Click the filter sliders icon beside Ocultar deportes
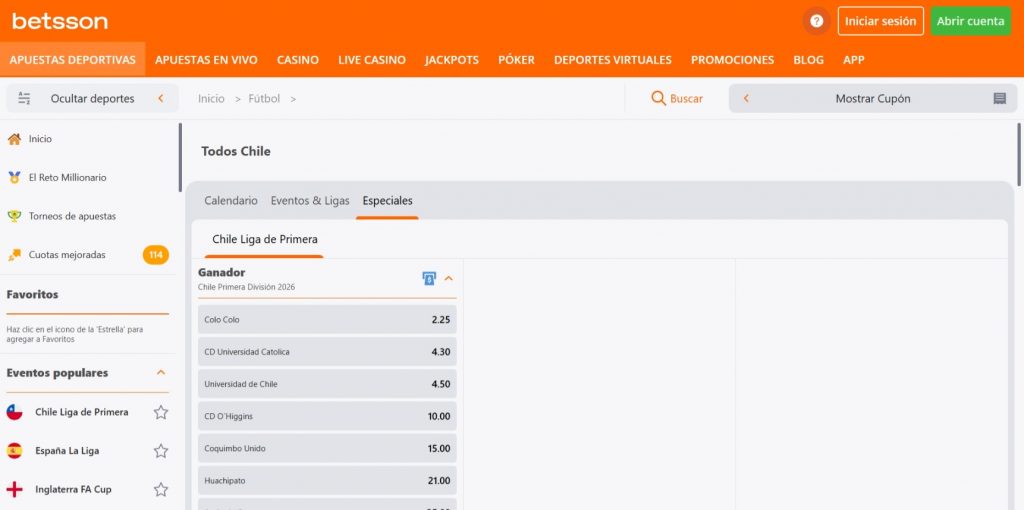Viewport: 1024px width, 510px height. coord(24,99)
